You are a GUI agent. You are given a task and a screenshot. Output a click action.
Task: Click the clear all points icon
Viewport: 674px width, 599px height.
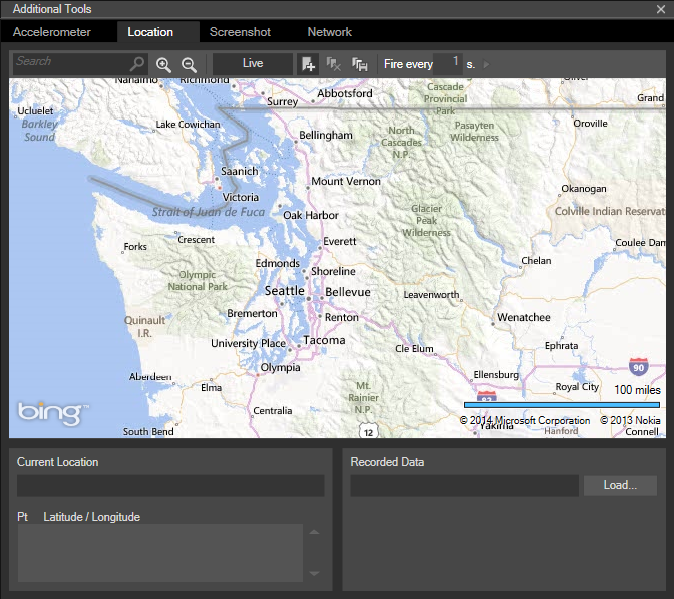(x=334, y=64)
